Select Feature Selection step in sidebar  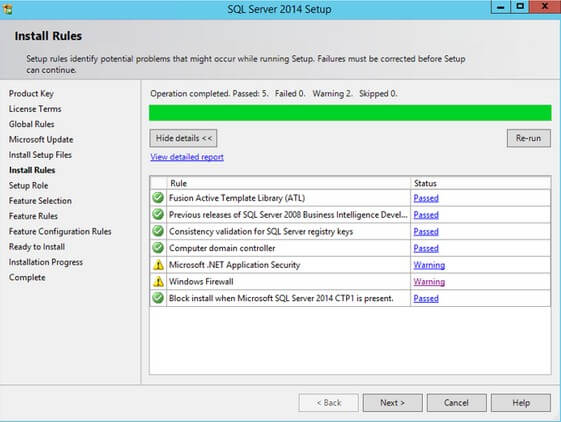[40, 201]
